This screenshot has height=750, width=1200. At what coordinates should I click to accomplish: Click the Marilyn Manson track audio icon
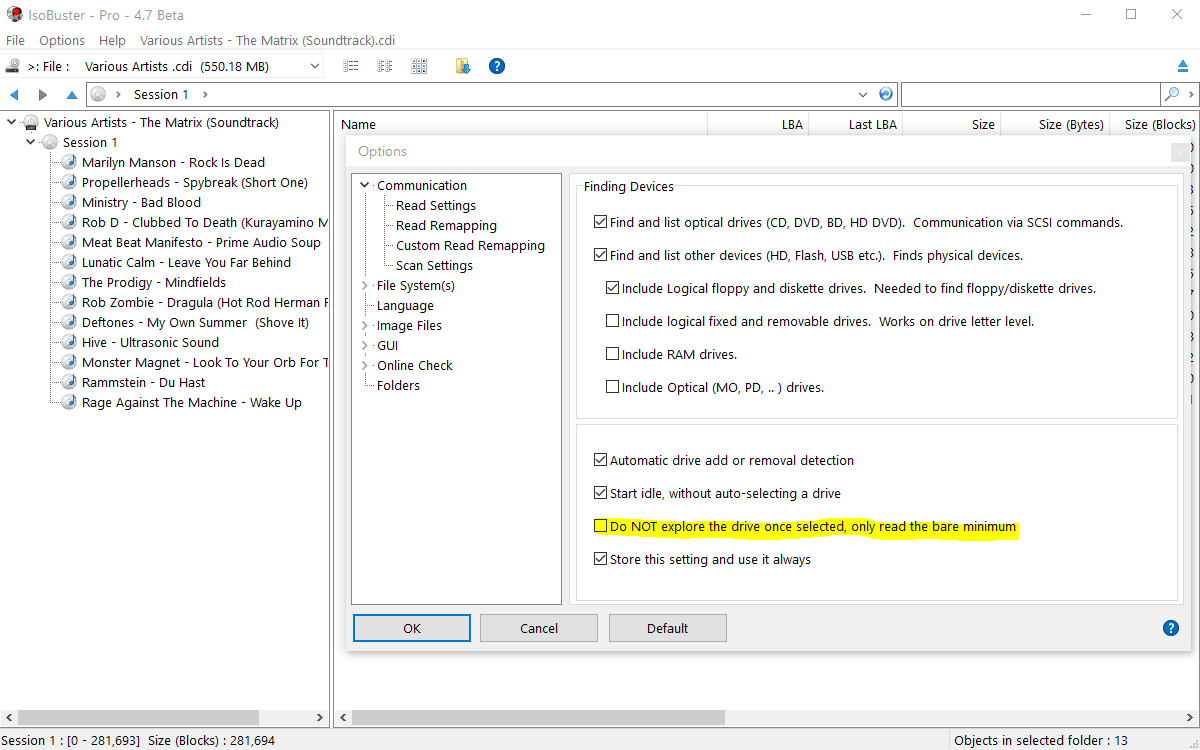[x=69, y=162]
